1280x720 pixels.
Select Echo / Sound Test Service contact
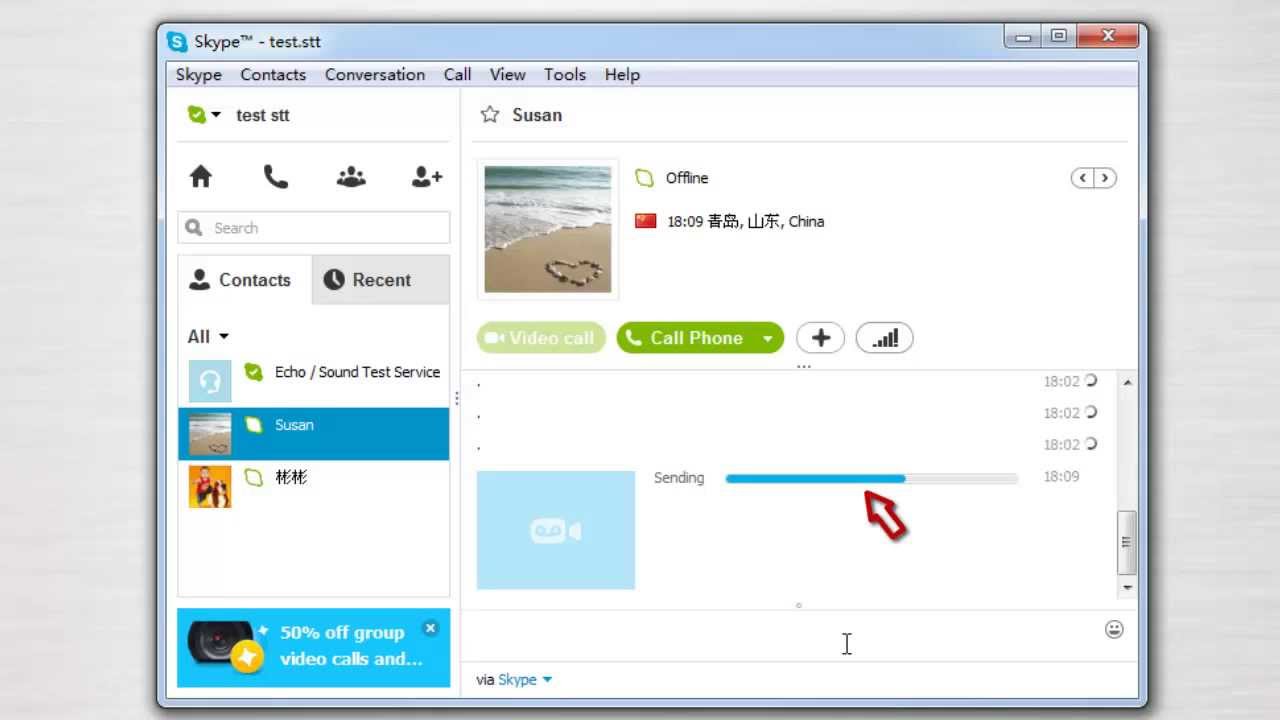[314, 381]
